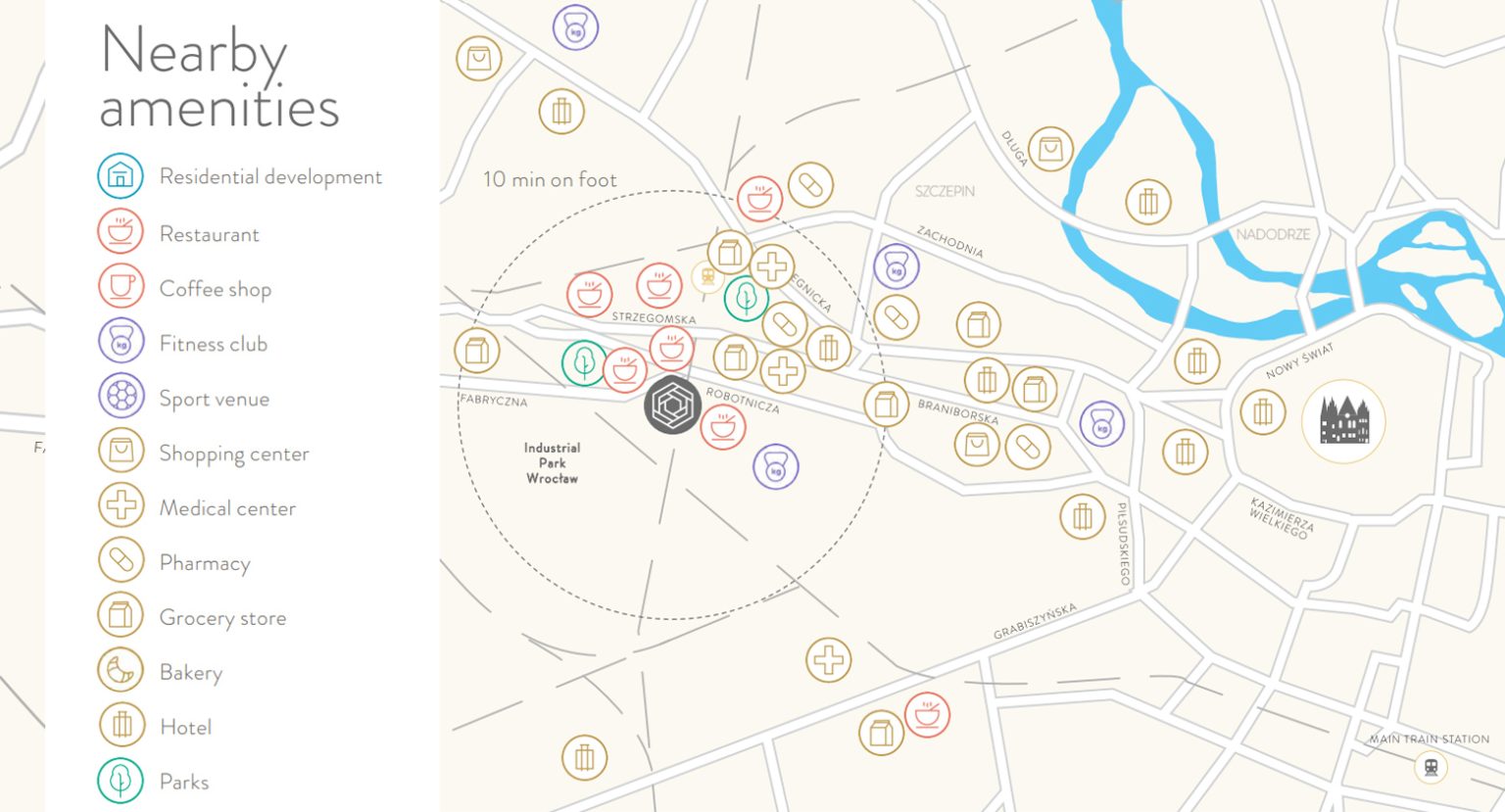The image size is (1505, 812).
Task: Click the 'Nearby amenities' heading
Action: (219, 76)
